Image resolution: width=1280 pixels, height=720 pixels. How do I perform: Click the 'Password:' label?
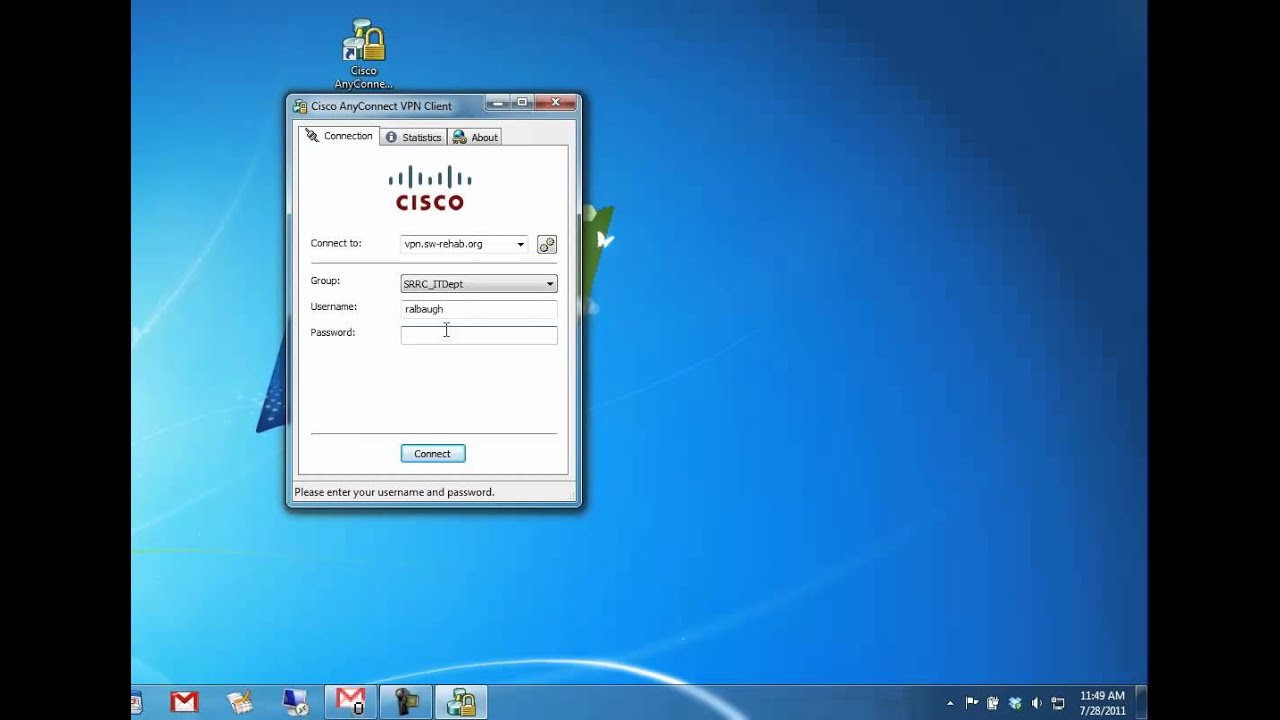click(x=332, y=332)
